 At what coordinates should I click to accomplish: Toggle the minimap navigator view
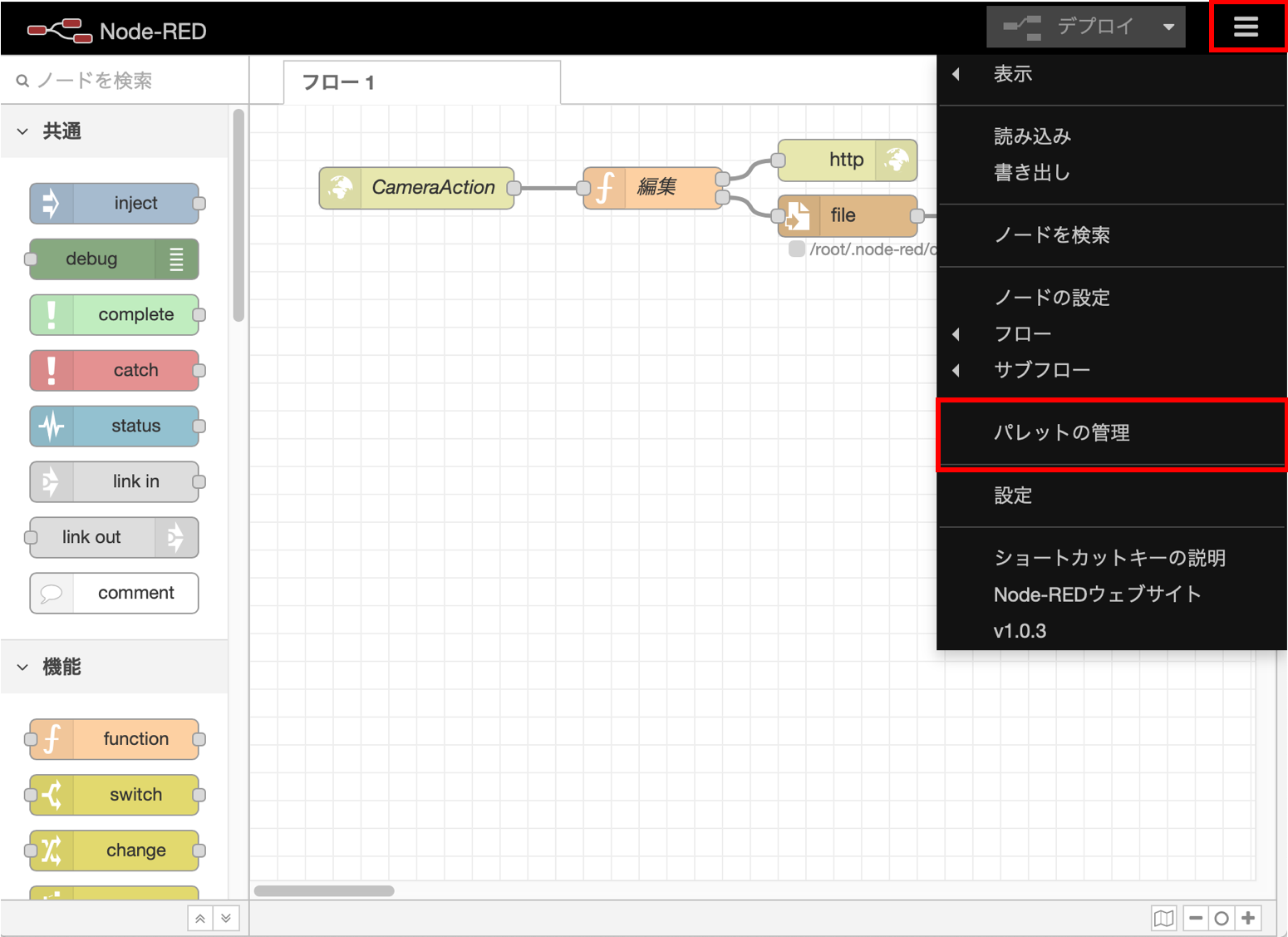(1163, 918)
